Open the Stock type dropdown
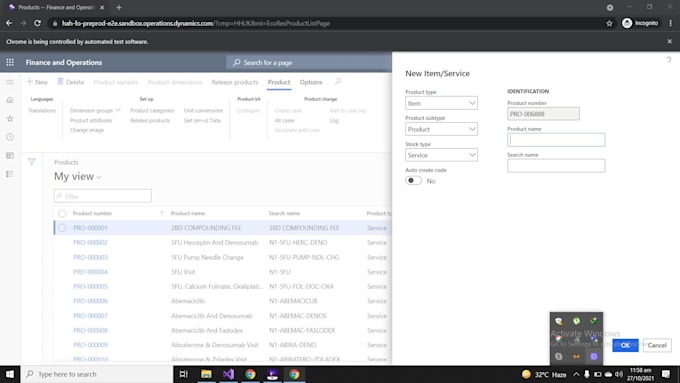The height and width of the screenshot is (383, 680). point(441,155)
